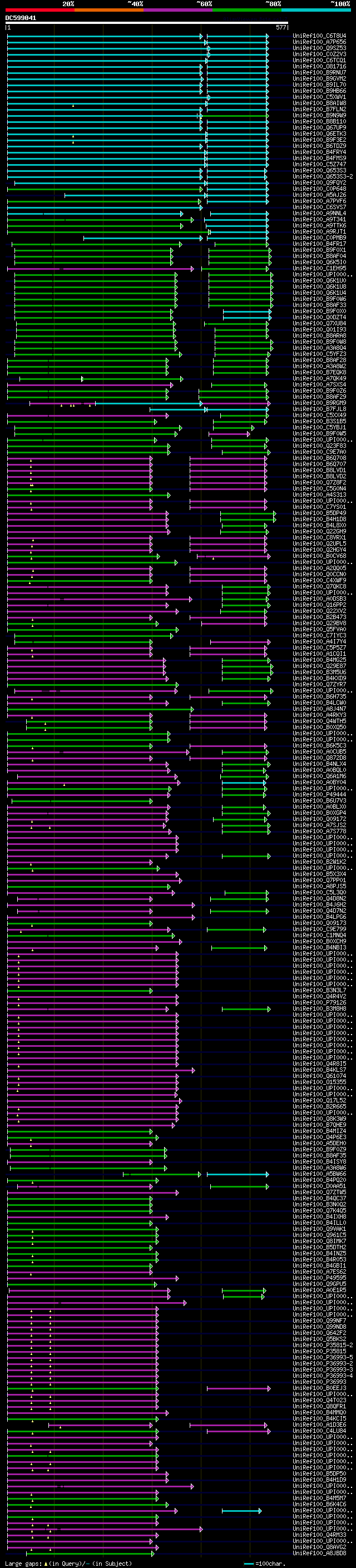
Task: Click hit label UniRef100_A5BW66
Action: tap(319, 1174)
